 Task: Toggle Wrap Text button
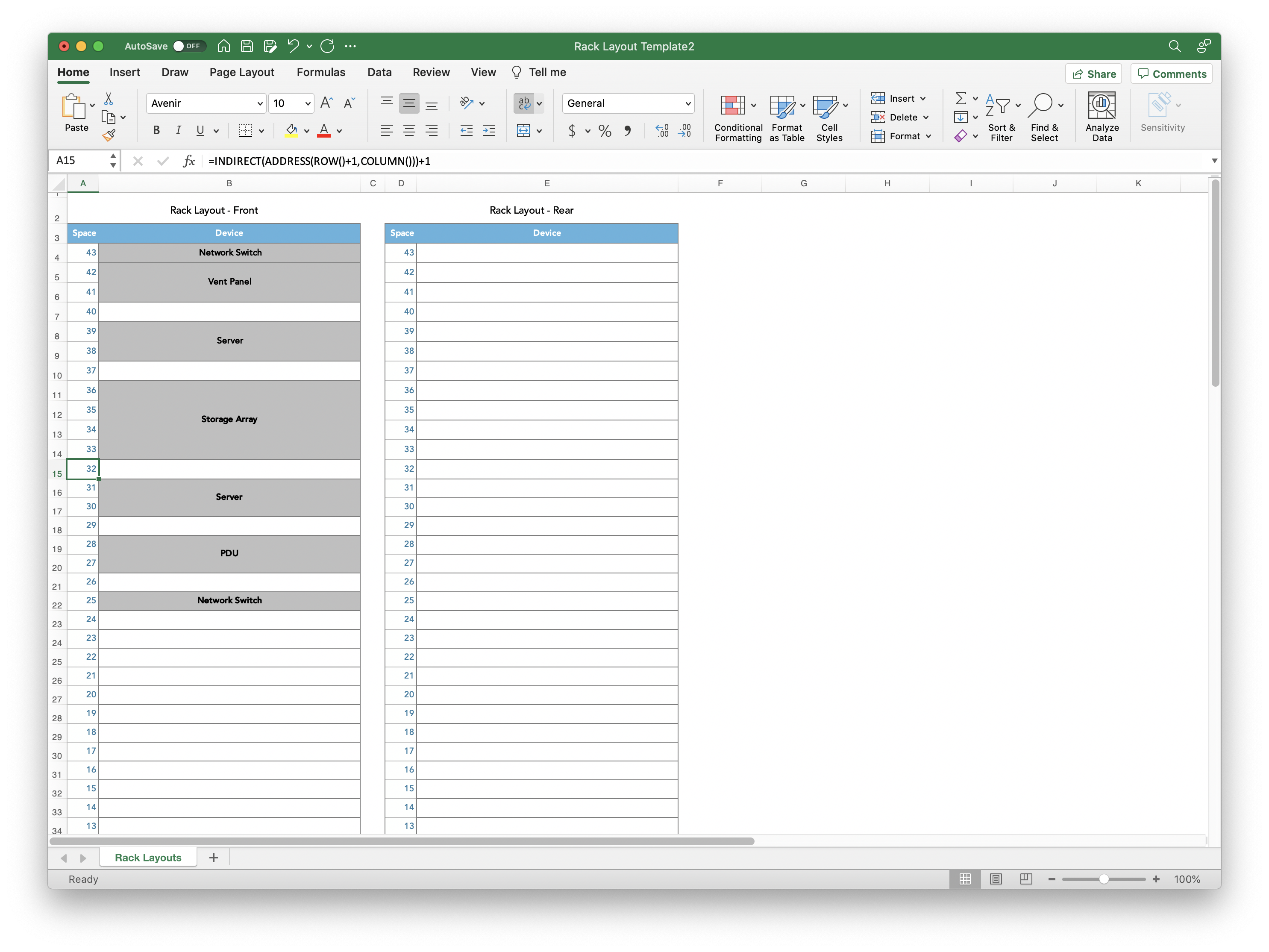pyautogui.click(x=524, y=103)
